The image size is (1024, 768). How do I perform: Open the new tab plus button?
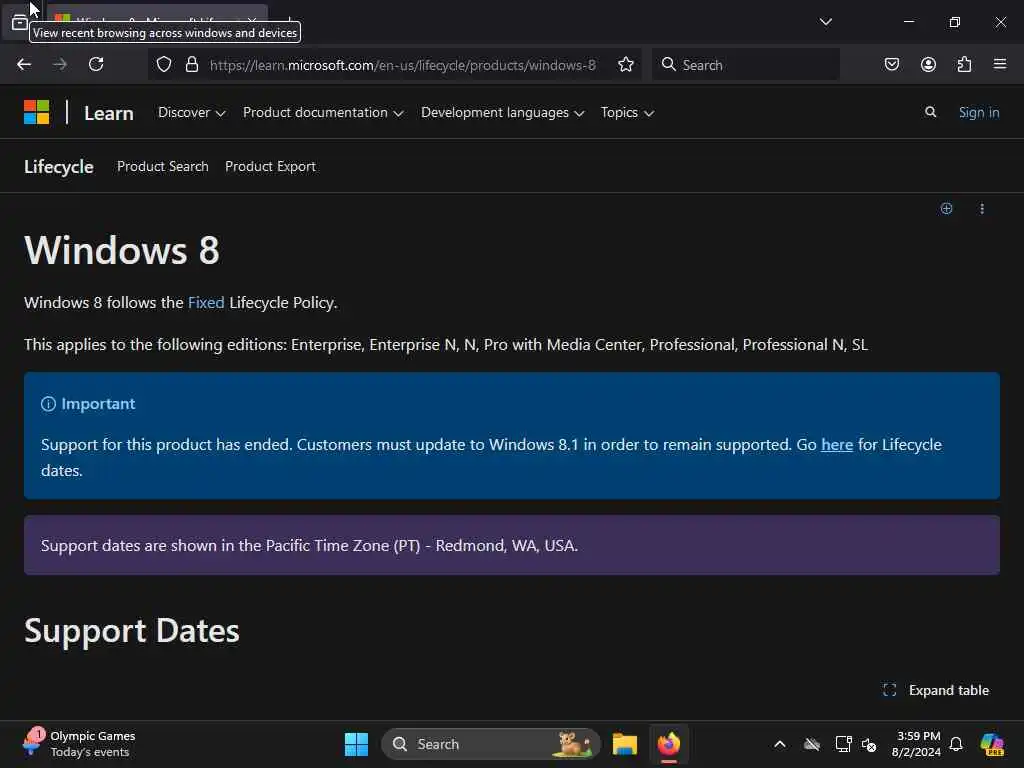(x=289, y=21)
